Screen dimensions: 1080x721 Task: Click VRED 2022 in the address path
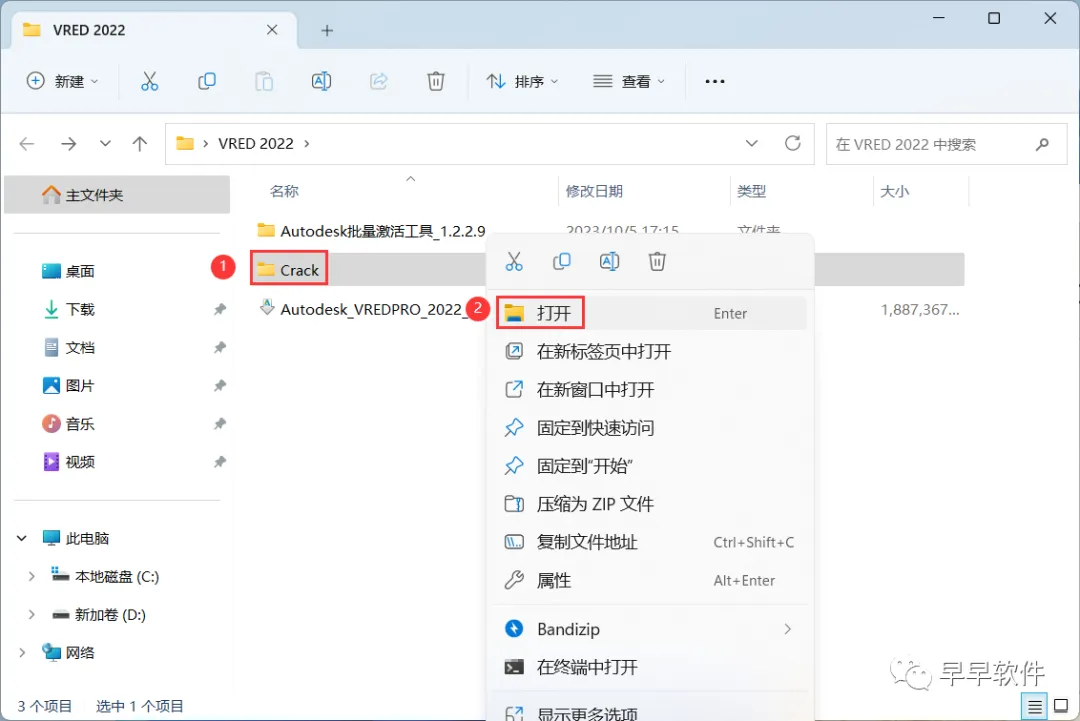[x=256, y=143]
